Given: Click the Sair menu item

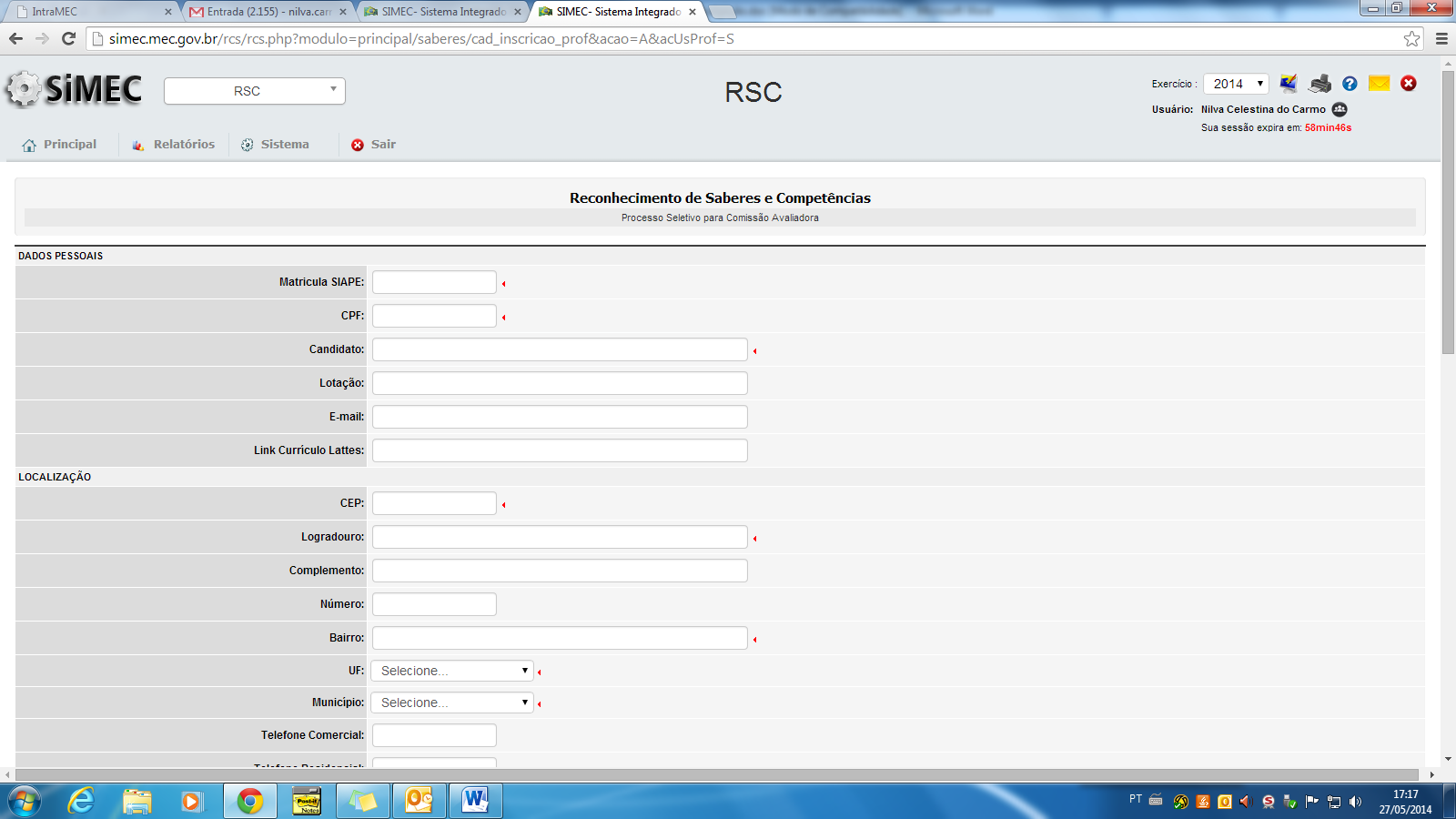Looking at the screenshot, I should (x=374, y=145).
